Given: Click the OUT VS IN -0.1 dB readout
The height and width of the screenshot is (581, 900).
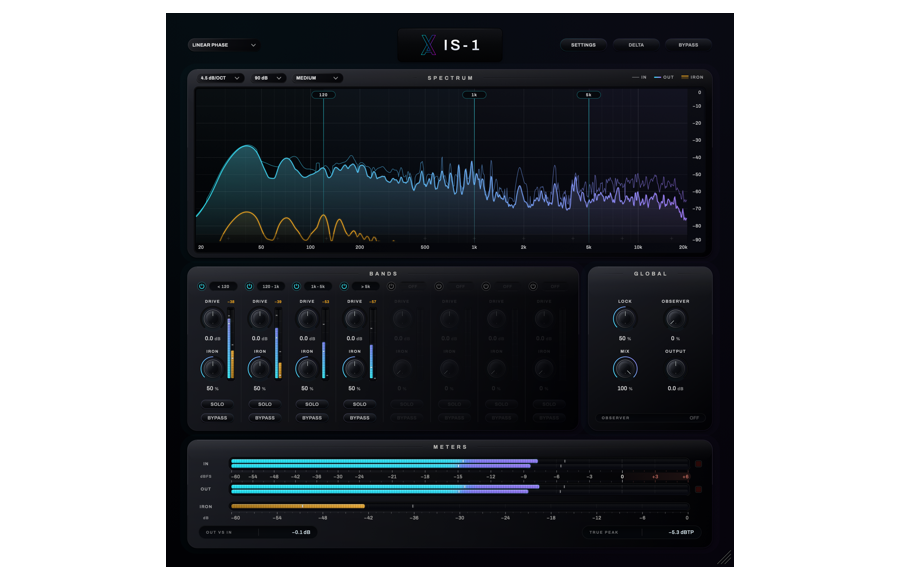Looking at the screenshot, I should [258, 532].
